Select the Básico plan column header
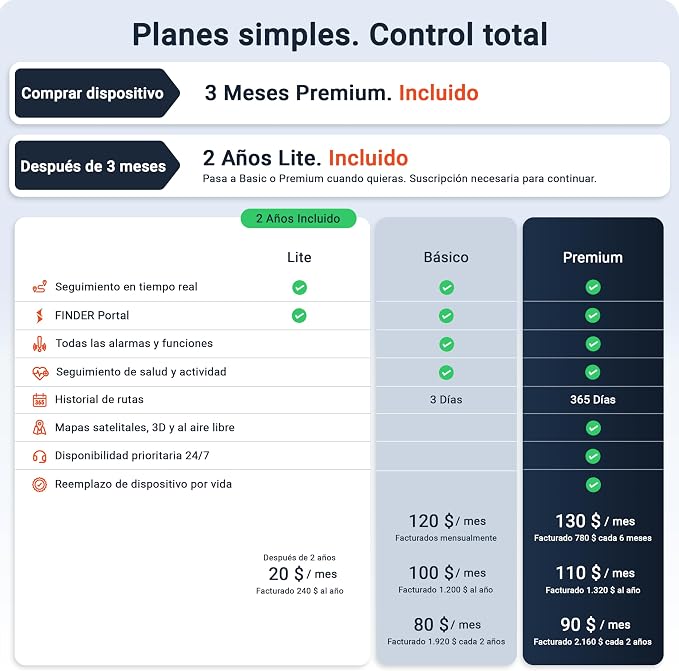 point(446,257)
